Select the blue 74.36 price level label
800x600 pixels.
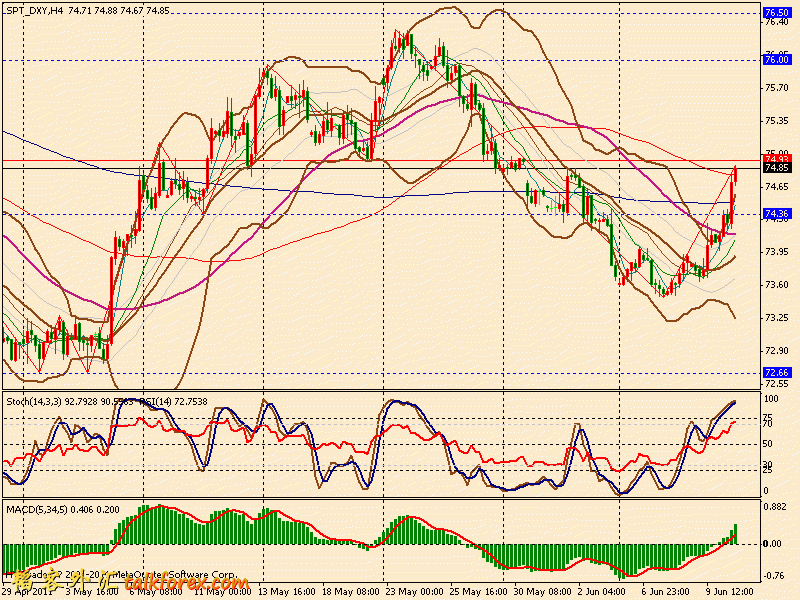[777, 214]
